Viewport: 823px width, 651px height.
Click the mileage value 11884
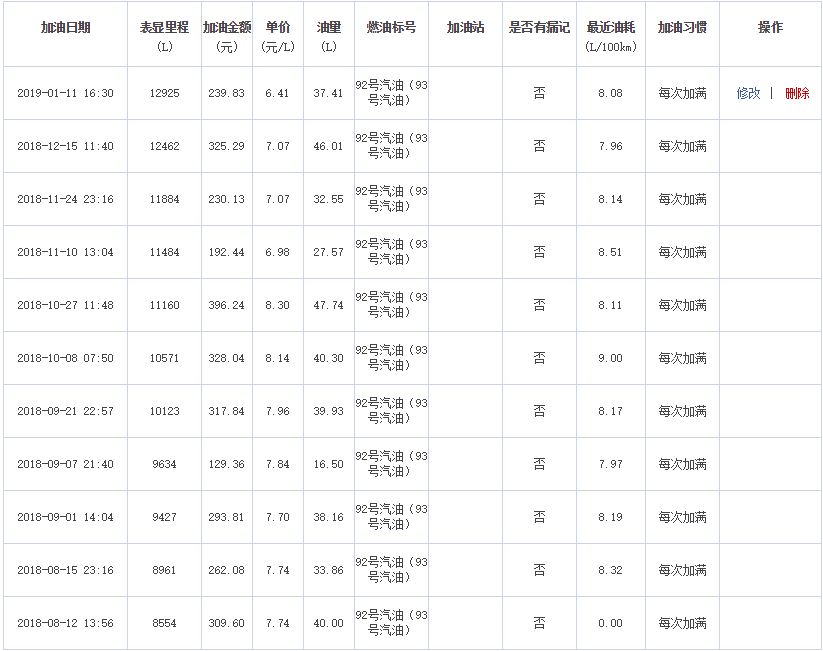(x=164, y=199)
